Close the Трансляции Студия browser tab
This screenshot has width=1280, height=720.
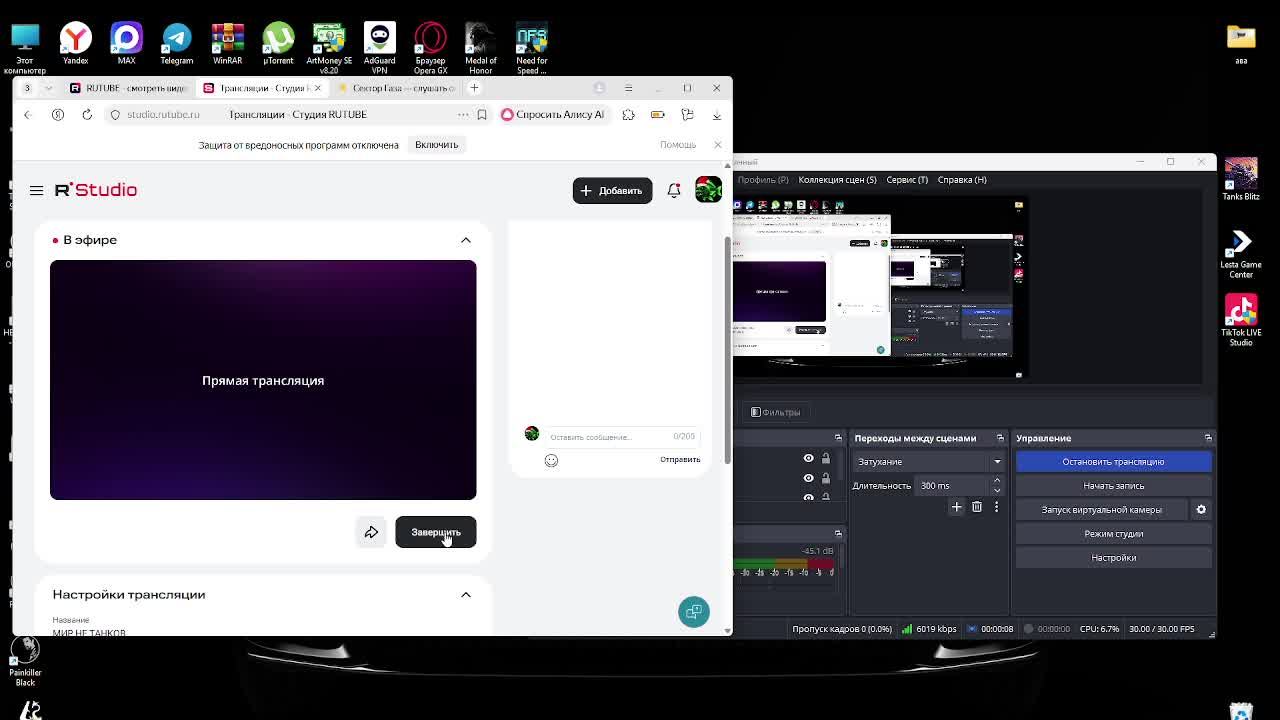click(317, 88)
